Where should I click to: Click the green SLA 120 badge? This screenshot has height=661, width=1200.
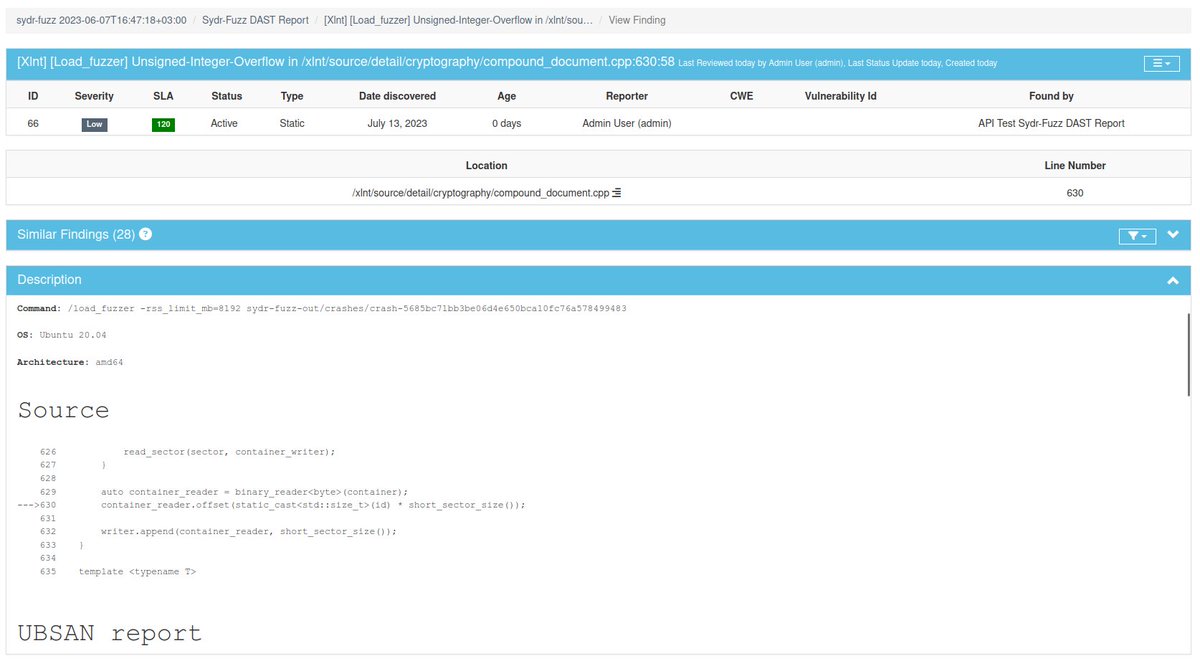[x=163, y=125]
